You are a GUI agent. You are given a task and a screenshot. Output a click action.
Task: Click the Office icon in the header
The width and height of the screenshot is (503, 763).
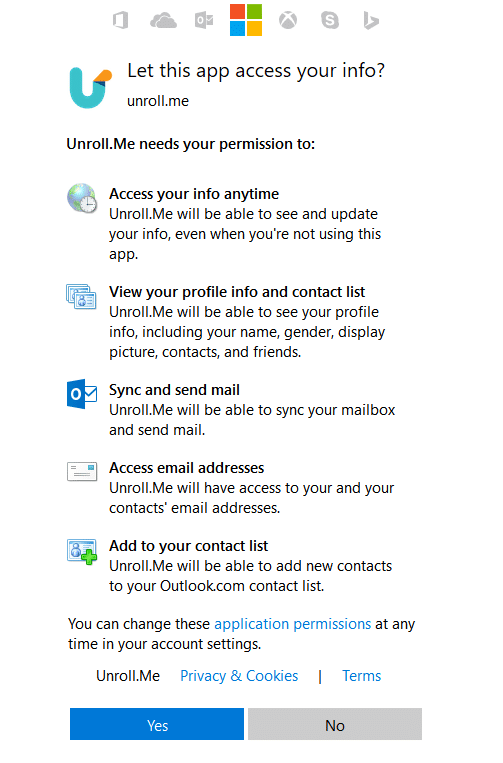[x=121, y=20]
